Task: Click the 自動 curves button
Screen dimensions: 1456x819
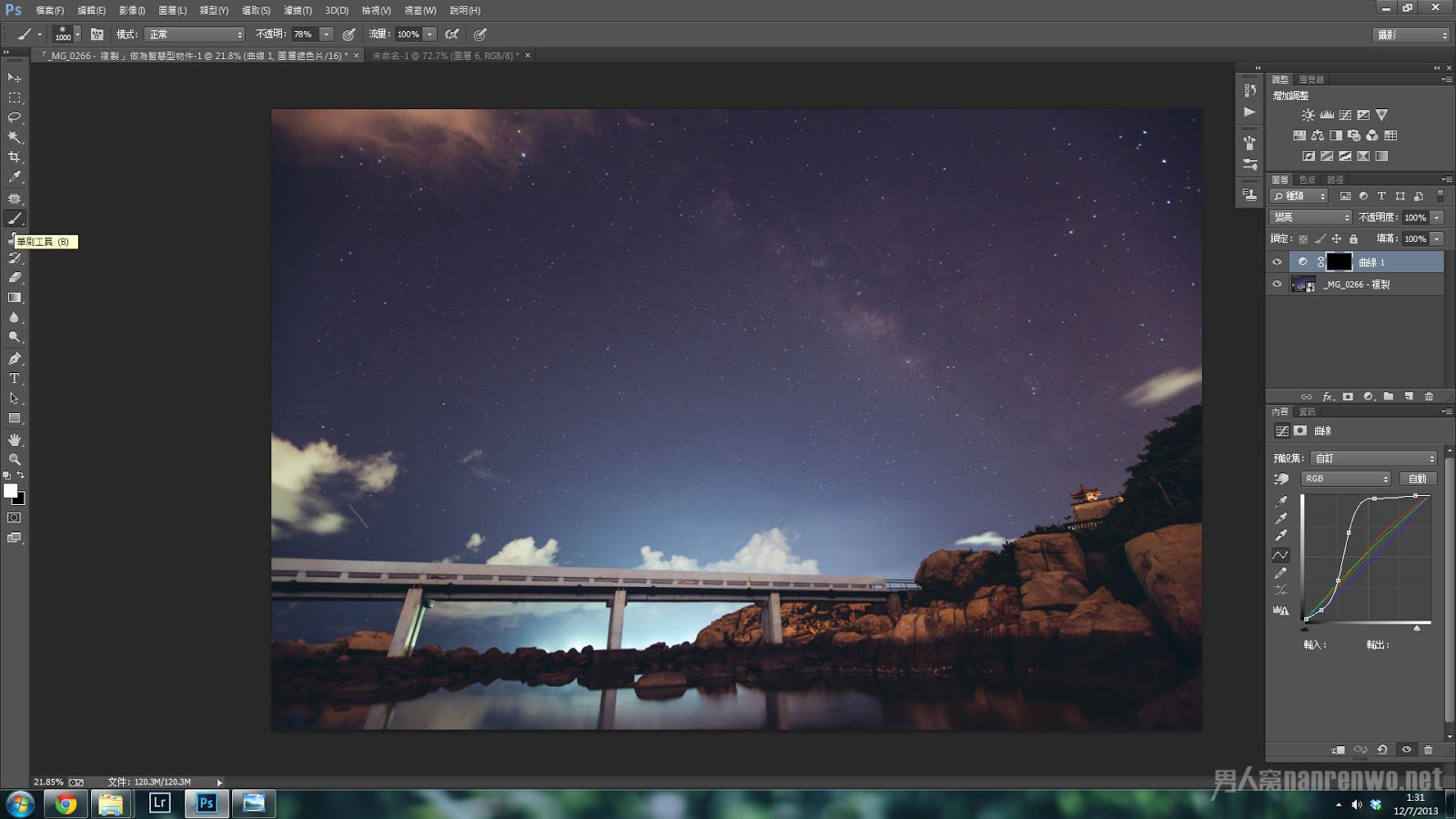Action: 1417,479
